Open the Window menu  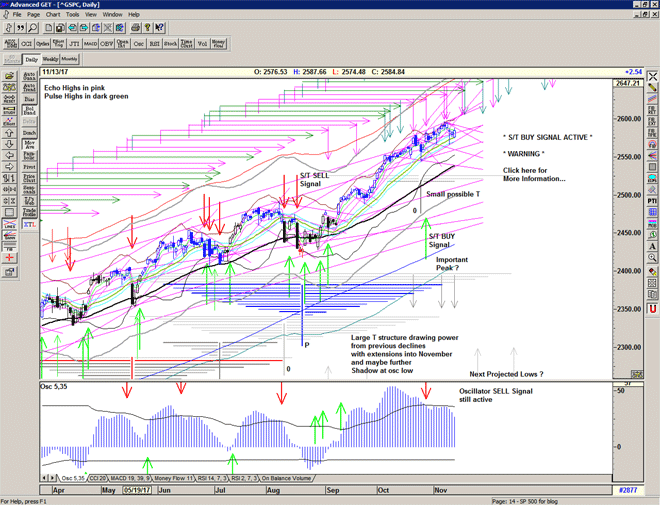click(112, 15)
